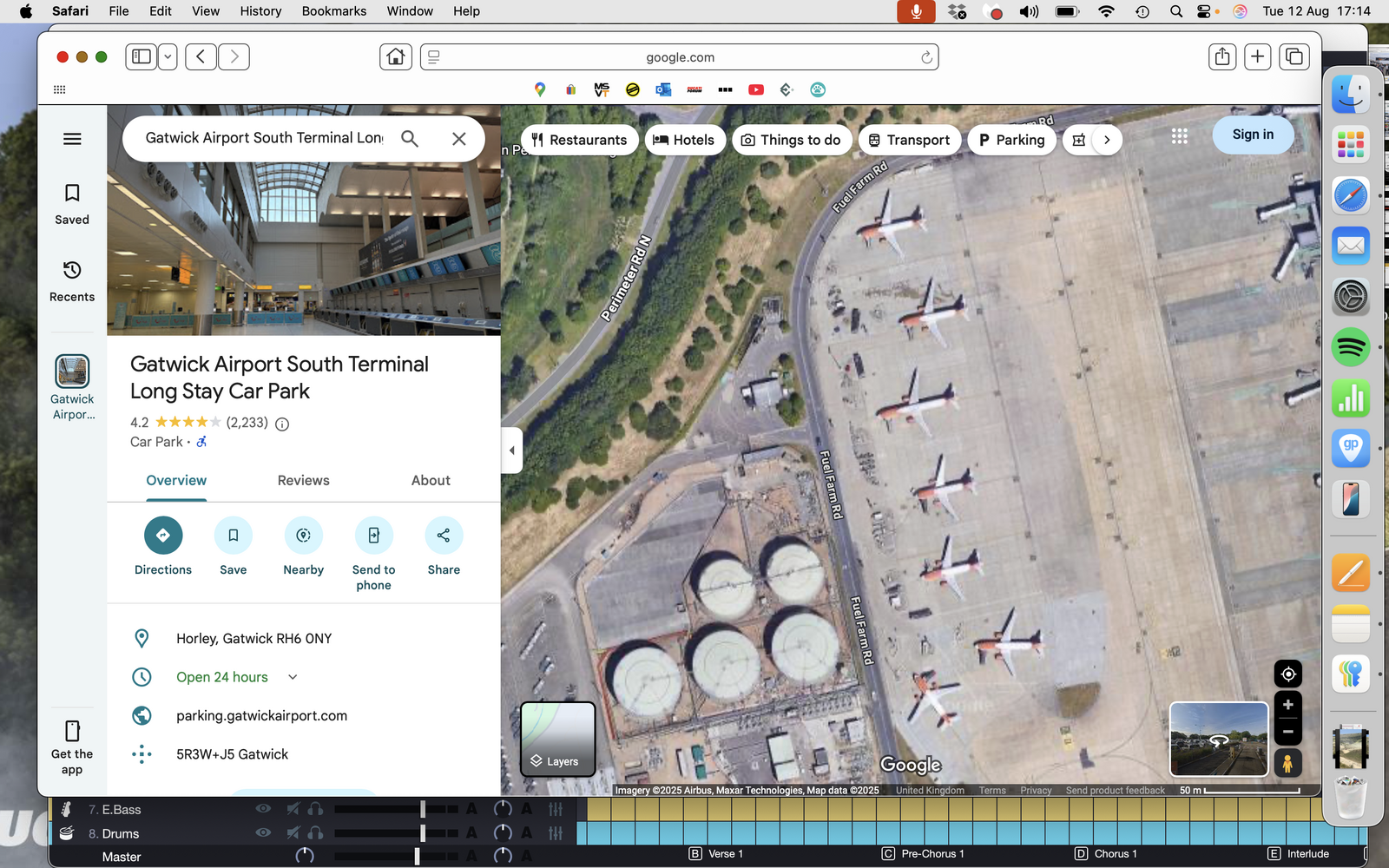Screen dimensions: 1389x868
Task: Click the Directions icon button
Action: [163, 536]
